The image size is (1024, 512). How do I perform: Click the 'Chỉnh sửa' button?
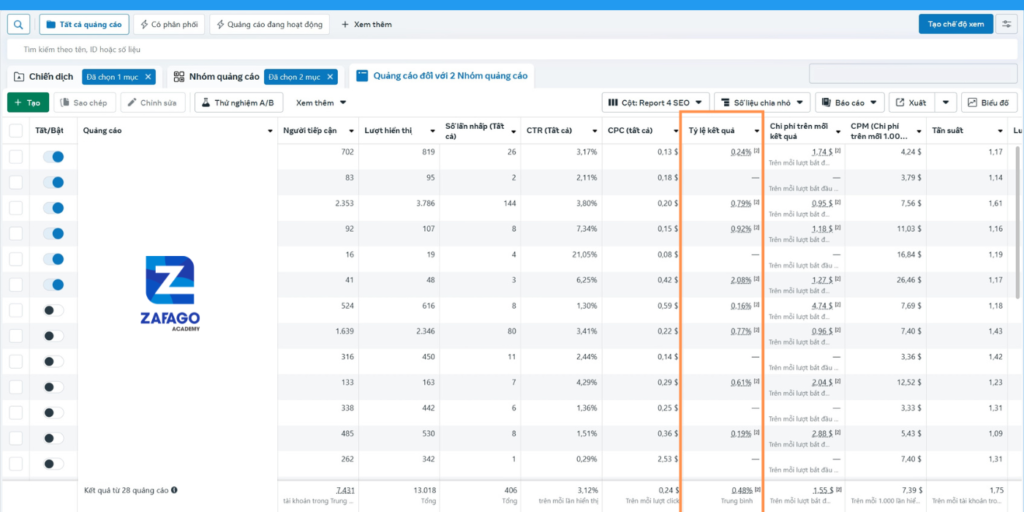click(x=153, y=103)
